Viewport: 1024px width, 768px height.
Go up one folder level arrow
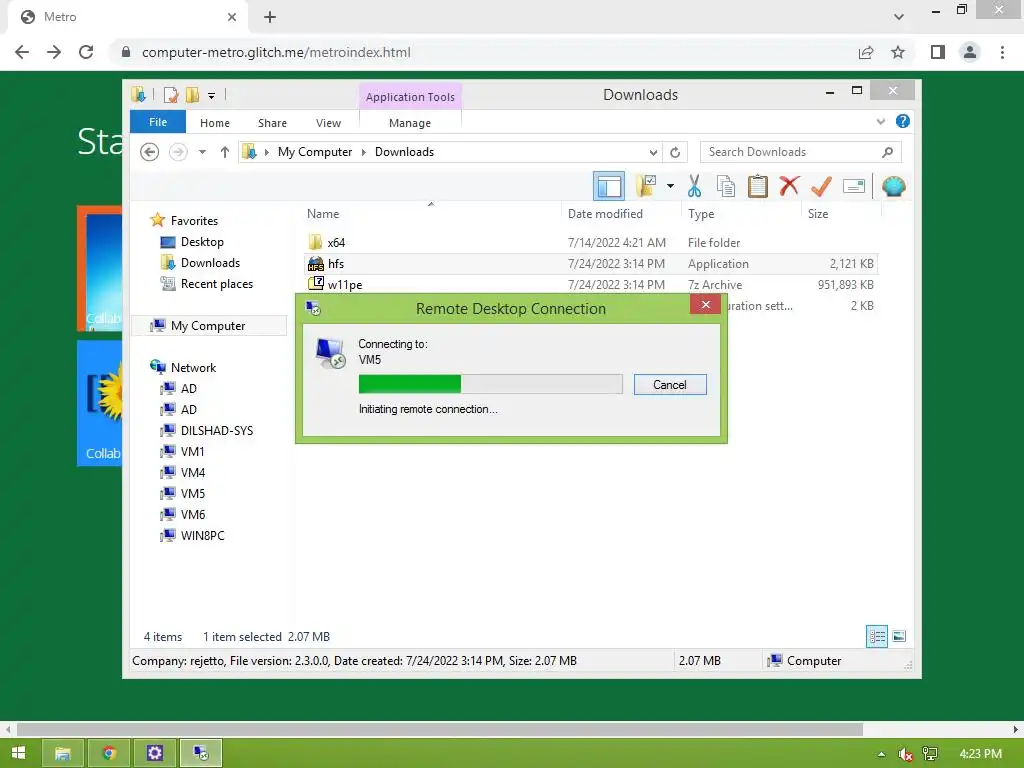click(x=225, y=152)
